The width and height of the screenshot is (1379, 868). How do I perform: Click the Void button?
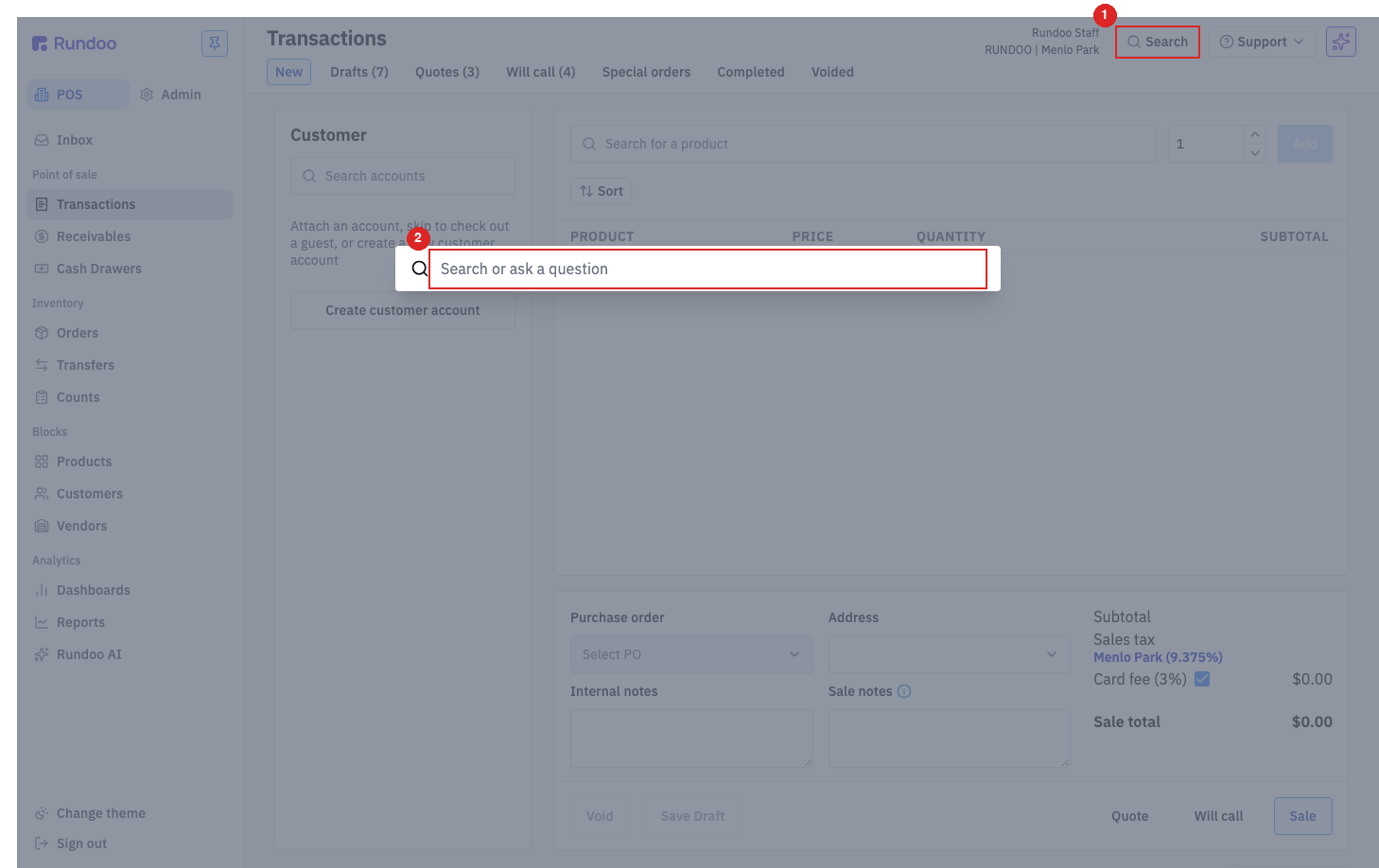click(x=600, y=816)
